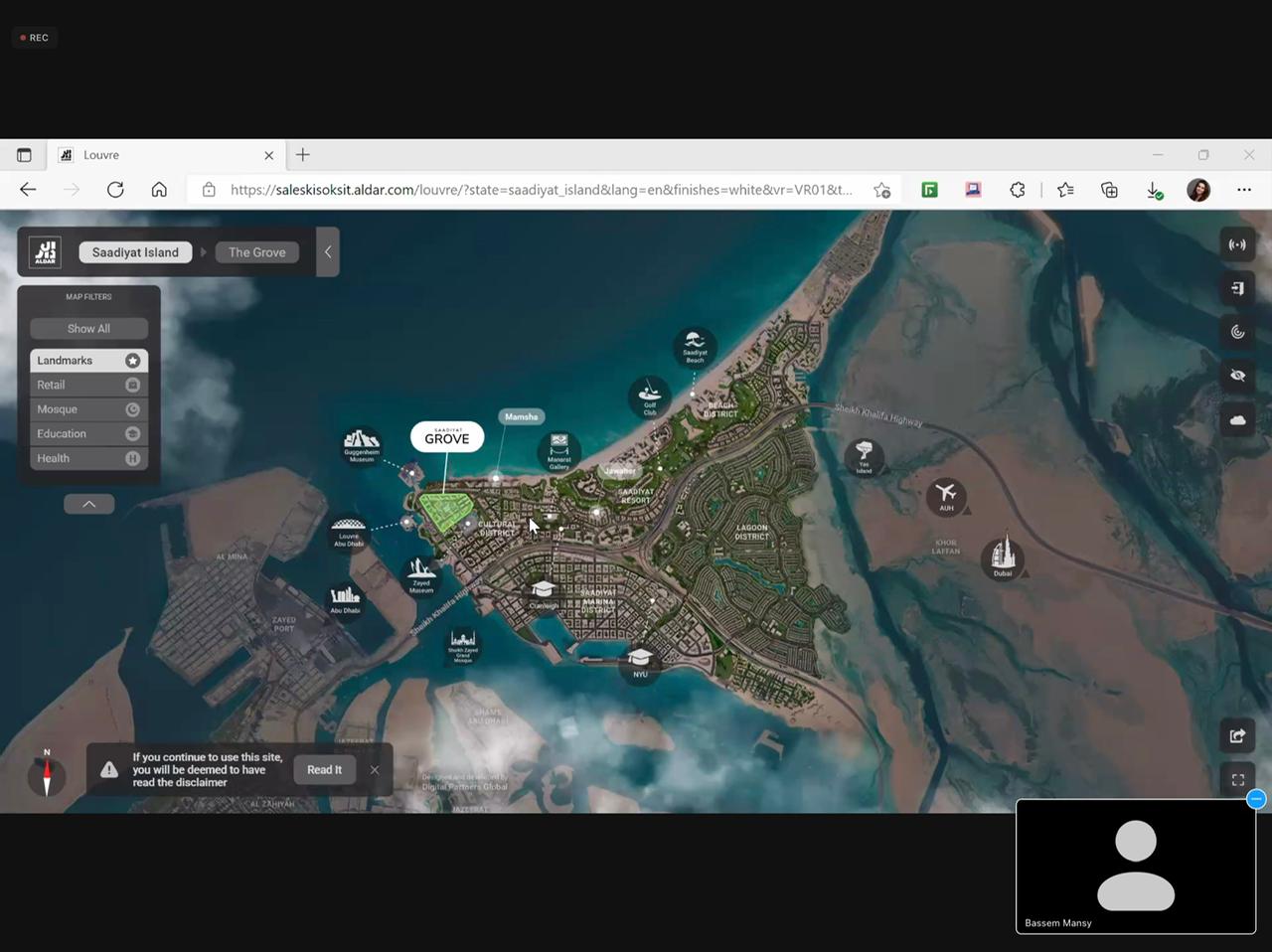
Task: Click the Mamsha map label
Action: pos(521,417)
